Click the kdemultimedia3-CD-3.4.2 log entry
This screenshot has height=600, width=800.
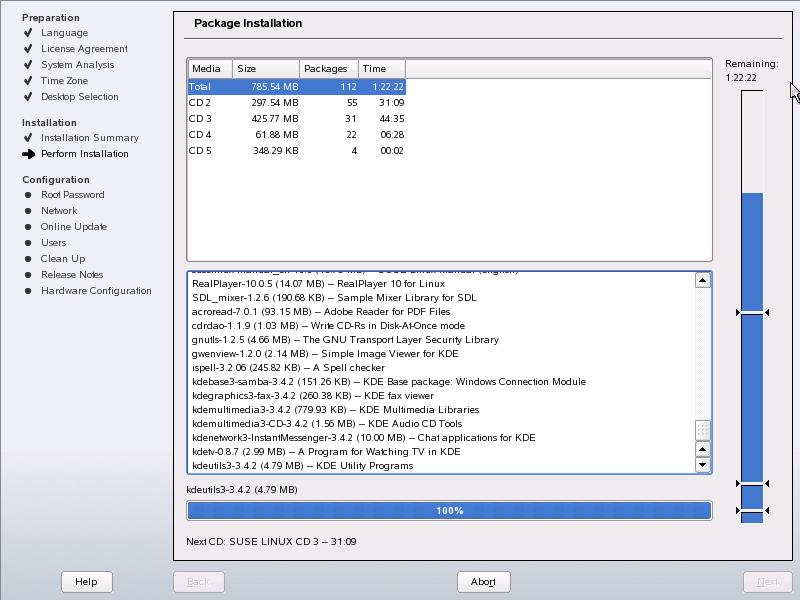(327, 424)
